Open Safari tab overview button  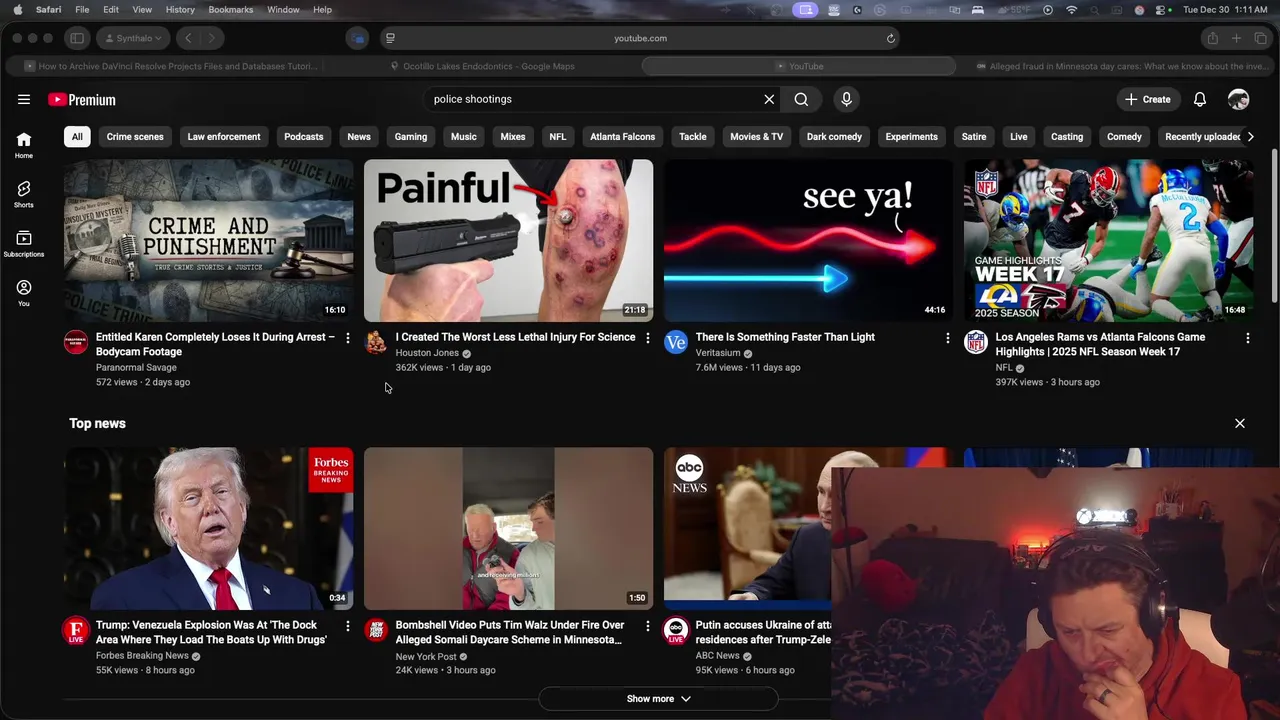tap(1260, 38)
